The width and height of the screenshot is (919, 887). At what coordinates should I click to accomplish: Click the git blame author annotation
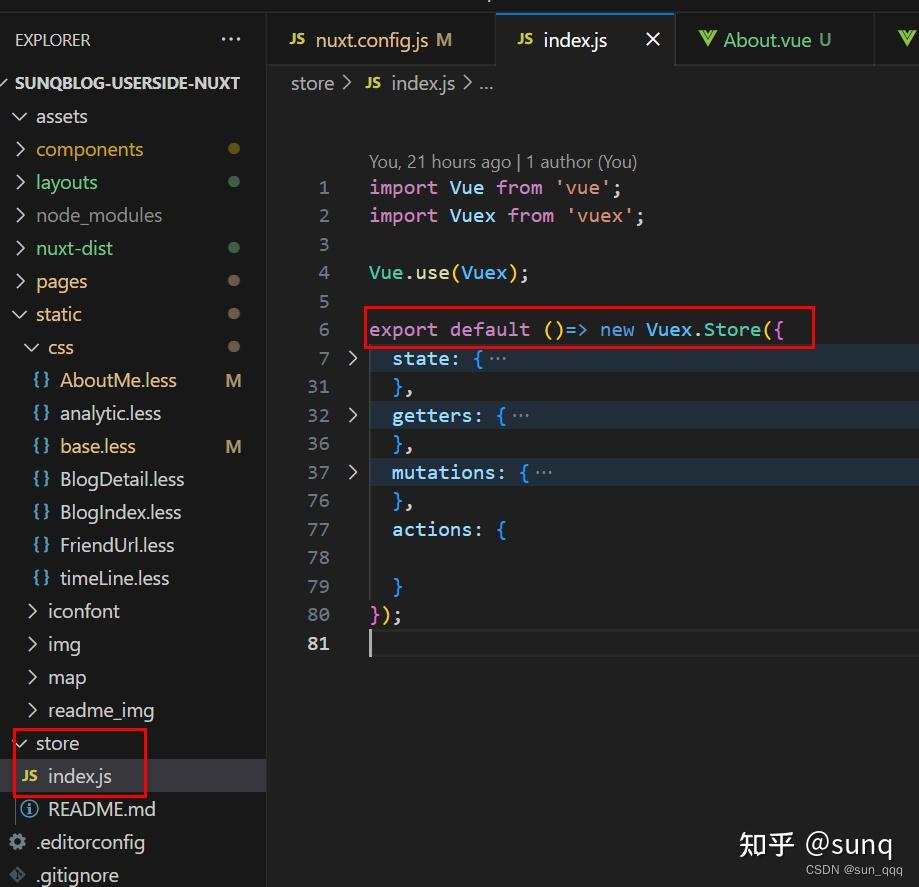502,161
